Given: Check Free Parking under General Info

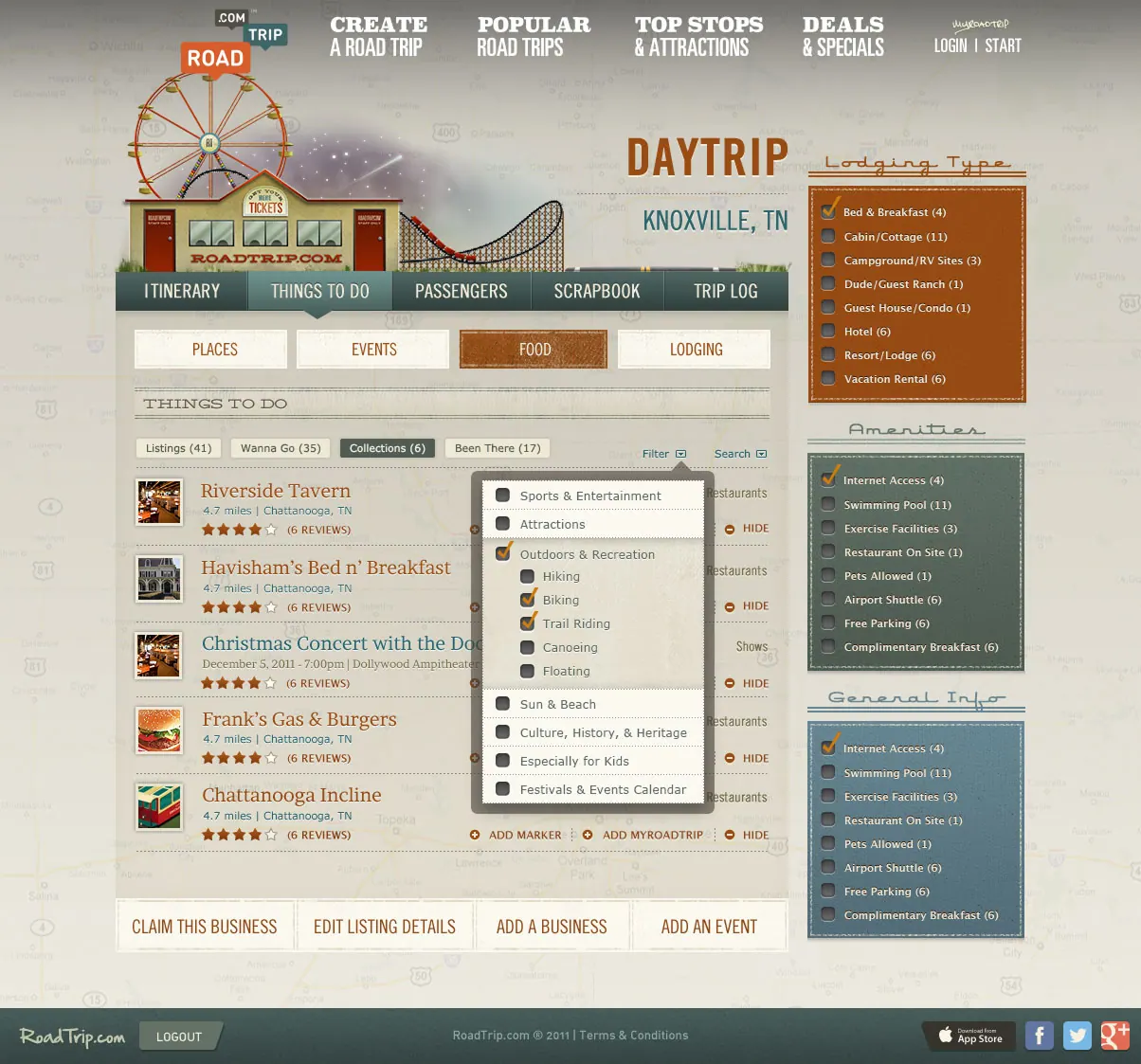Looking at the screenshot, I should tap(828, 891).
